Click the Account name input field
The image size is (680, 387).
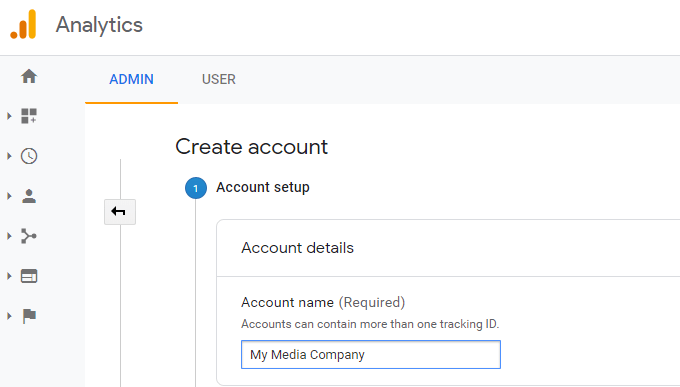371,354
